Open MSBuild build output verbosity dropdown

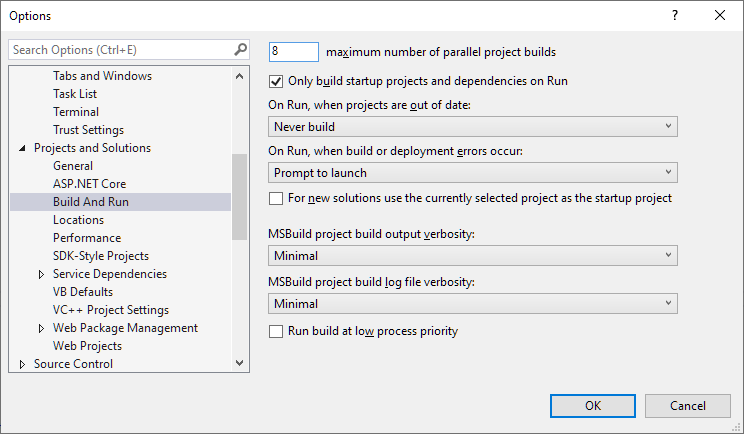pos(473,256)
